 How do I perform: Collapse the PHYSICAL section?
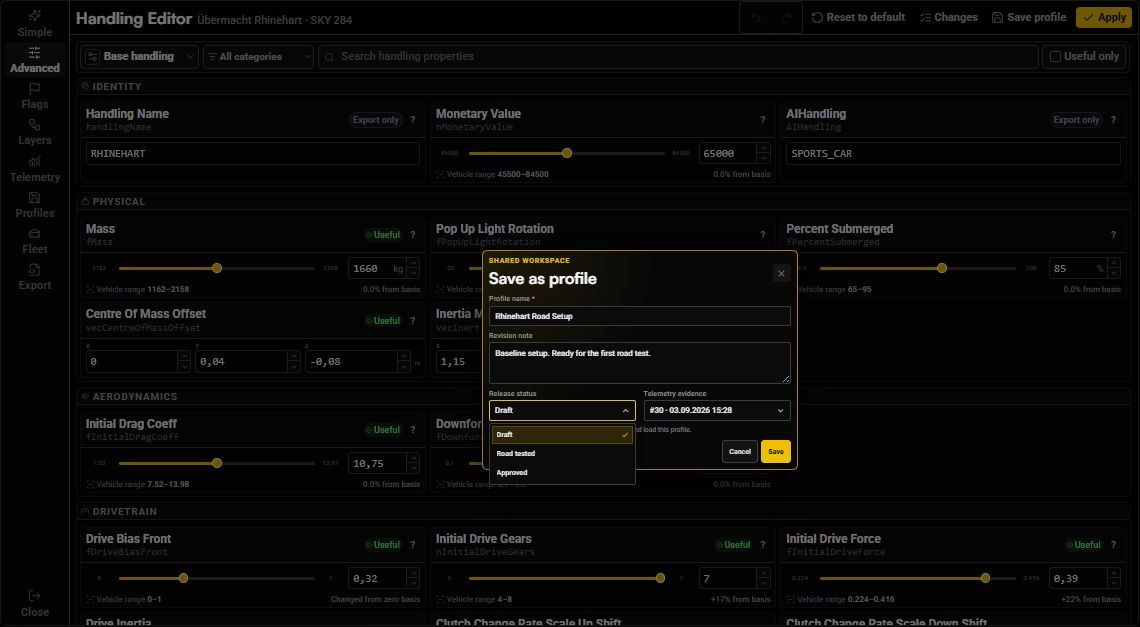[113, 201]
